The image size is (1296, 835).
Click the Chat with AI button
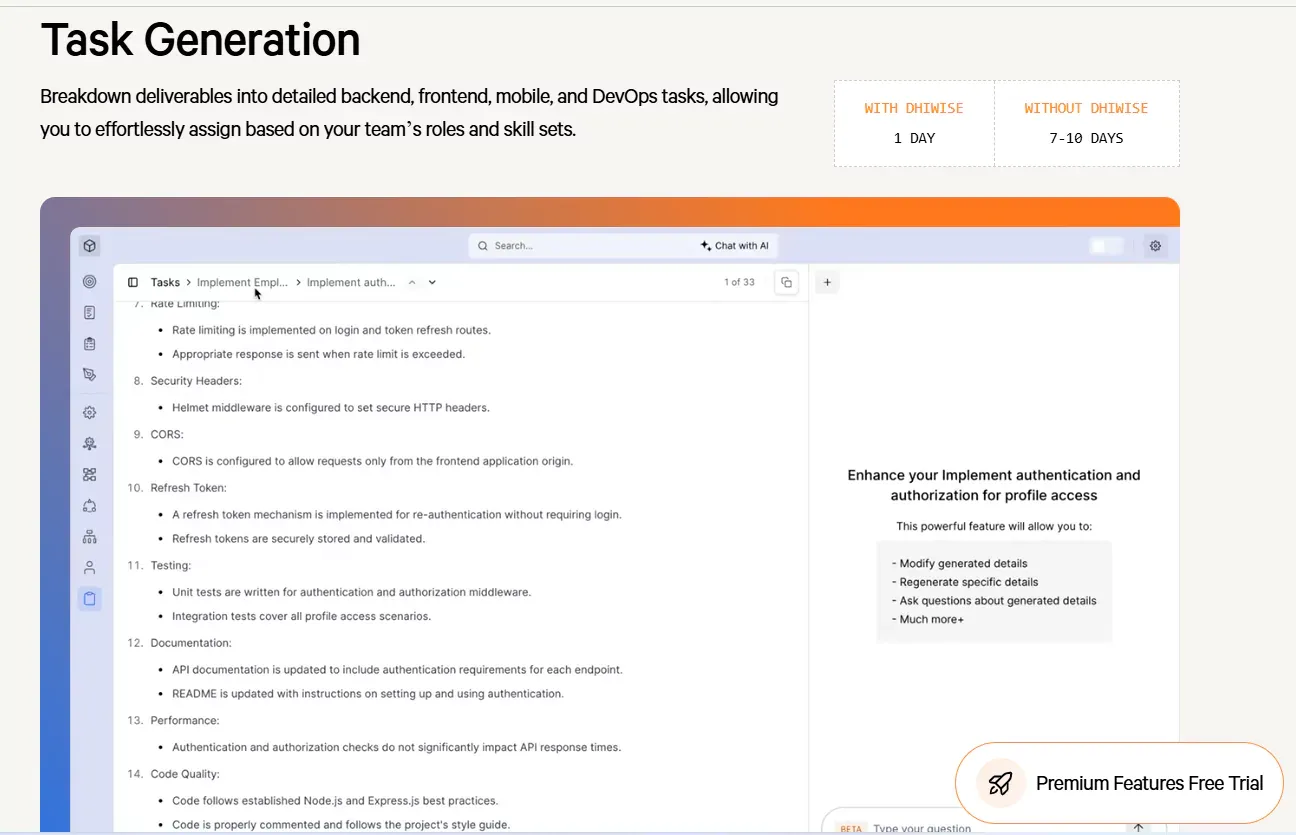(735, 246)
